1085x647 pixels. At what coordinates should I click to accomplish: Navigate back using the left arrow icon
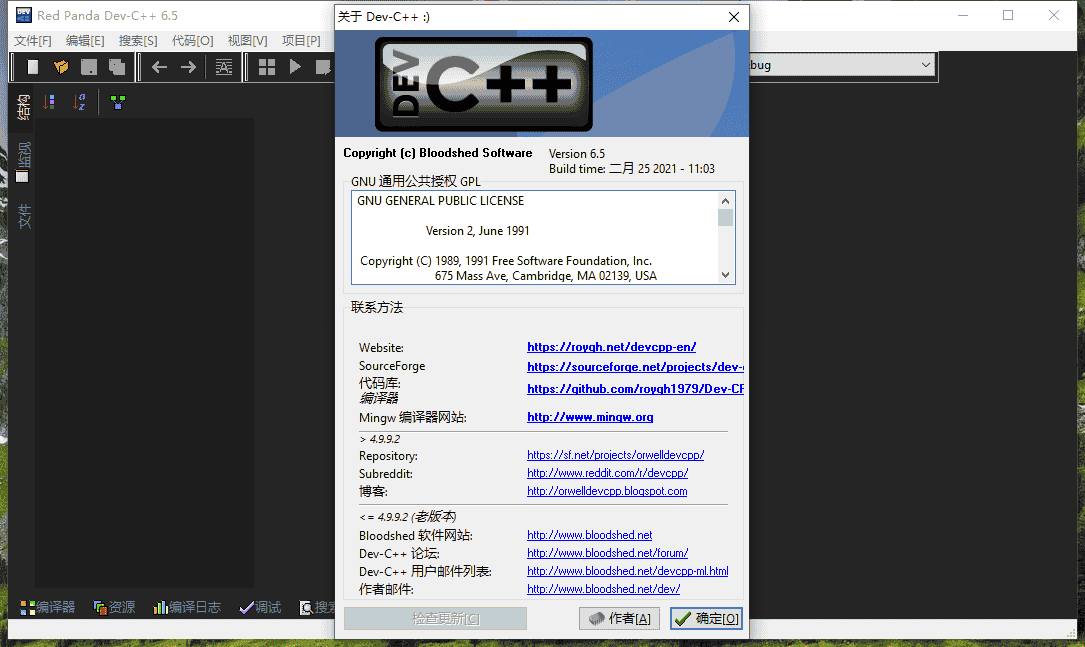(159, 67)
